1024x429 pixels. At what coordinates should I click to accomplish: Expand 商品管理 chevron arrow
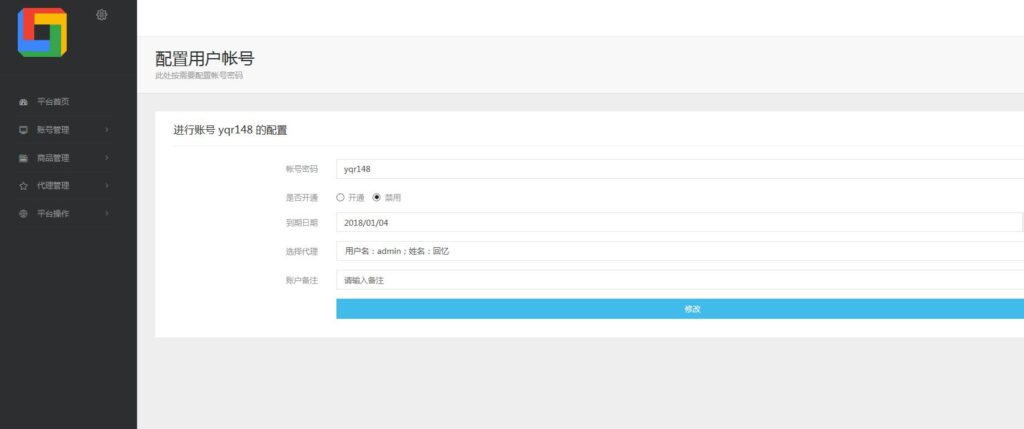pyautogui.click(x=106, y=158)
